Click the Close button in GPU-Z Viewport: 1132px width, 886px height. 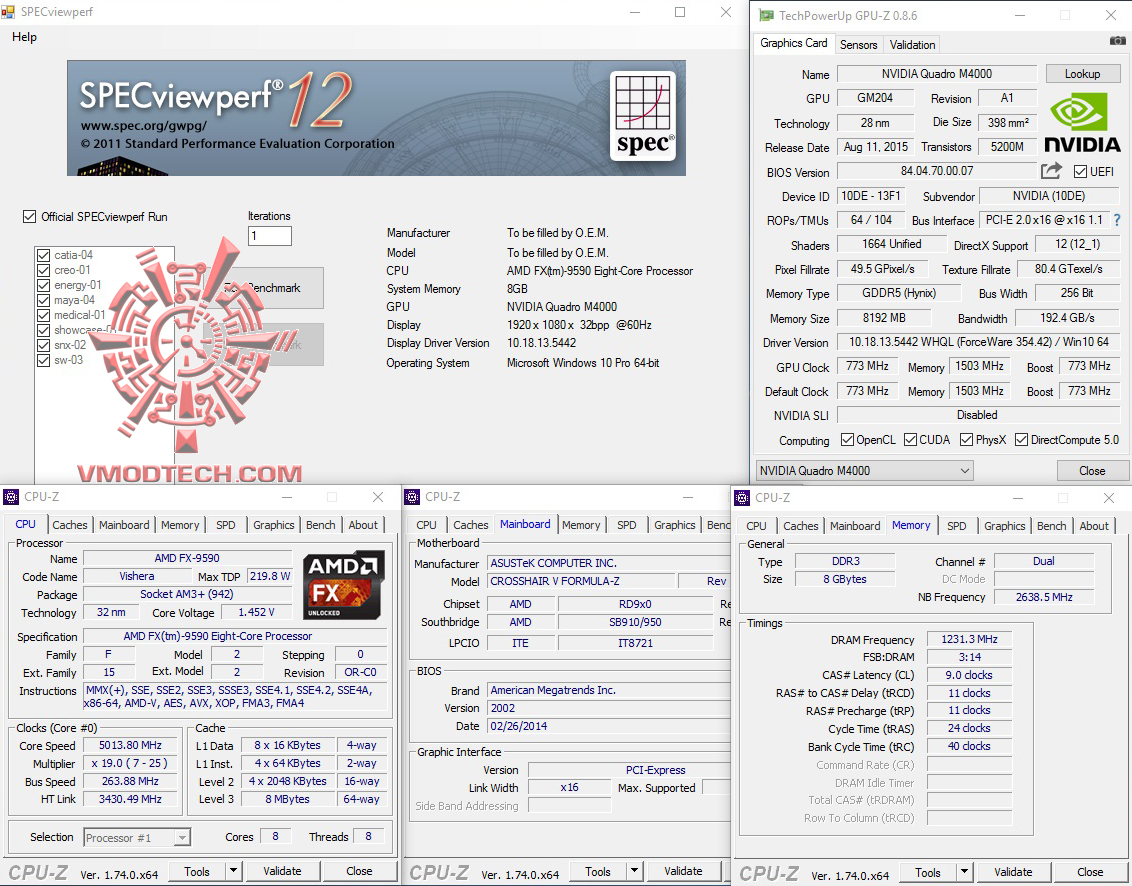(x=1092, y=471)
